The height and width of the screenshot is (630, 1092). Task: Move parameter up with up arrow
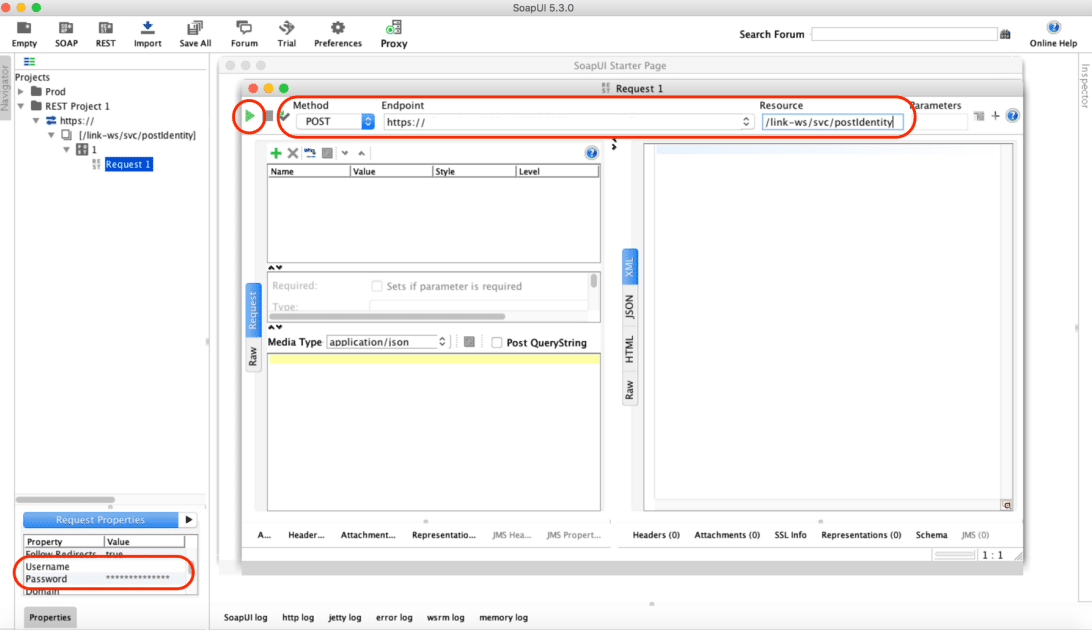pos(361,153)
